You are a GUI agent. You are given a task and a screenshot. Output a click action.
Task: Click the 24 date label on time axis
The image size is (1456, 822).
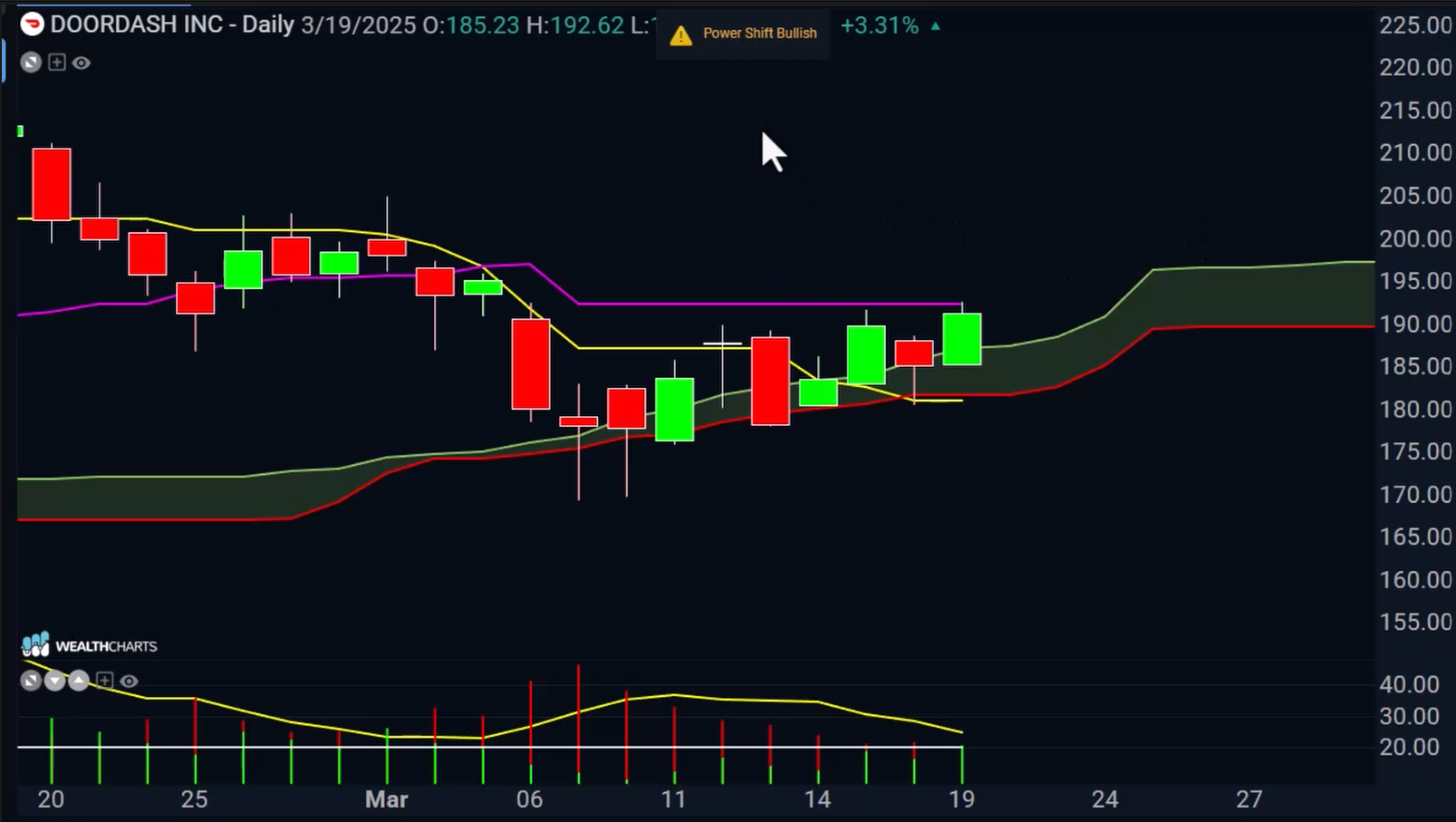point(1104,799)
